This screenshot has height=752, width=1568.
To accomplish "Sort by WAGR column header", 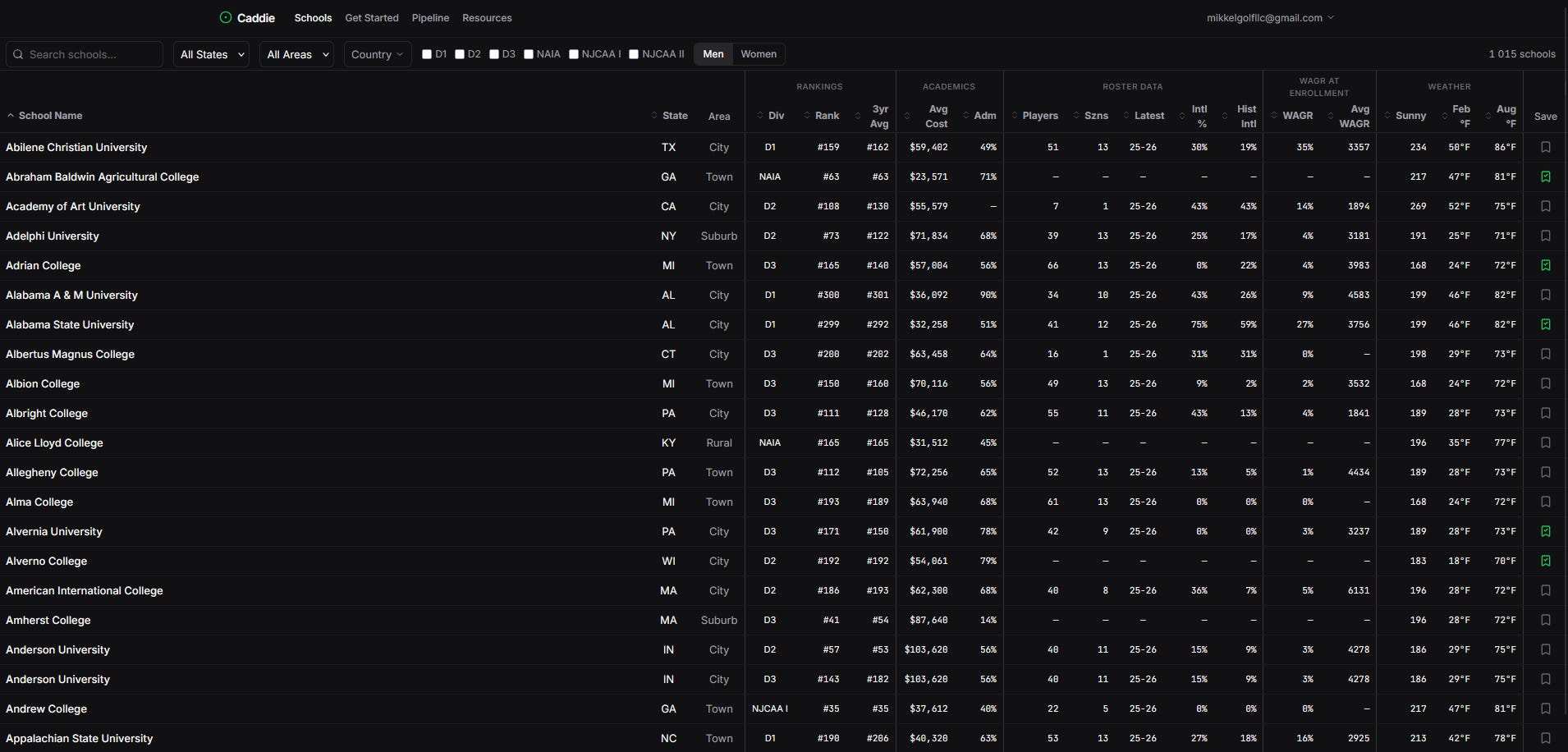I will pos(1292,116).
